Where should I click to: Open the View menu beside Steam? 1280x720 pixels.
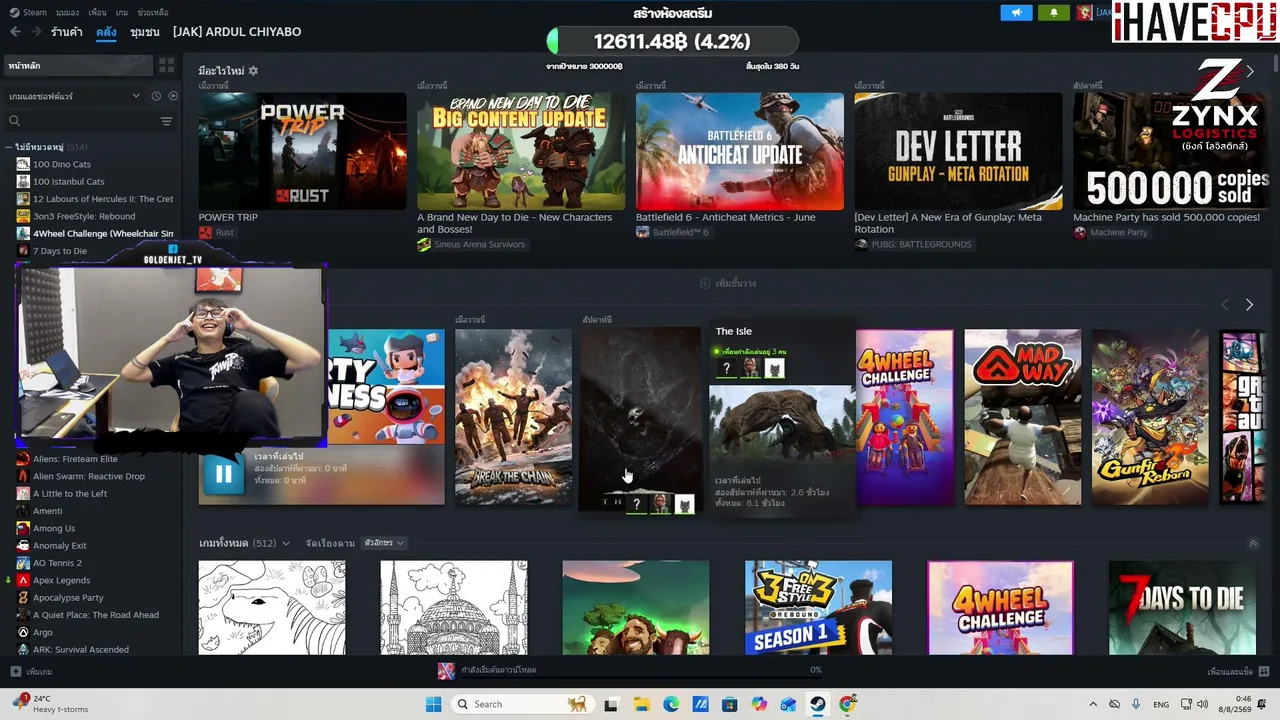67,13
